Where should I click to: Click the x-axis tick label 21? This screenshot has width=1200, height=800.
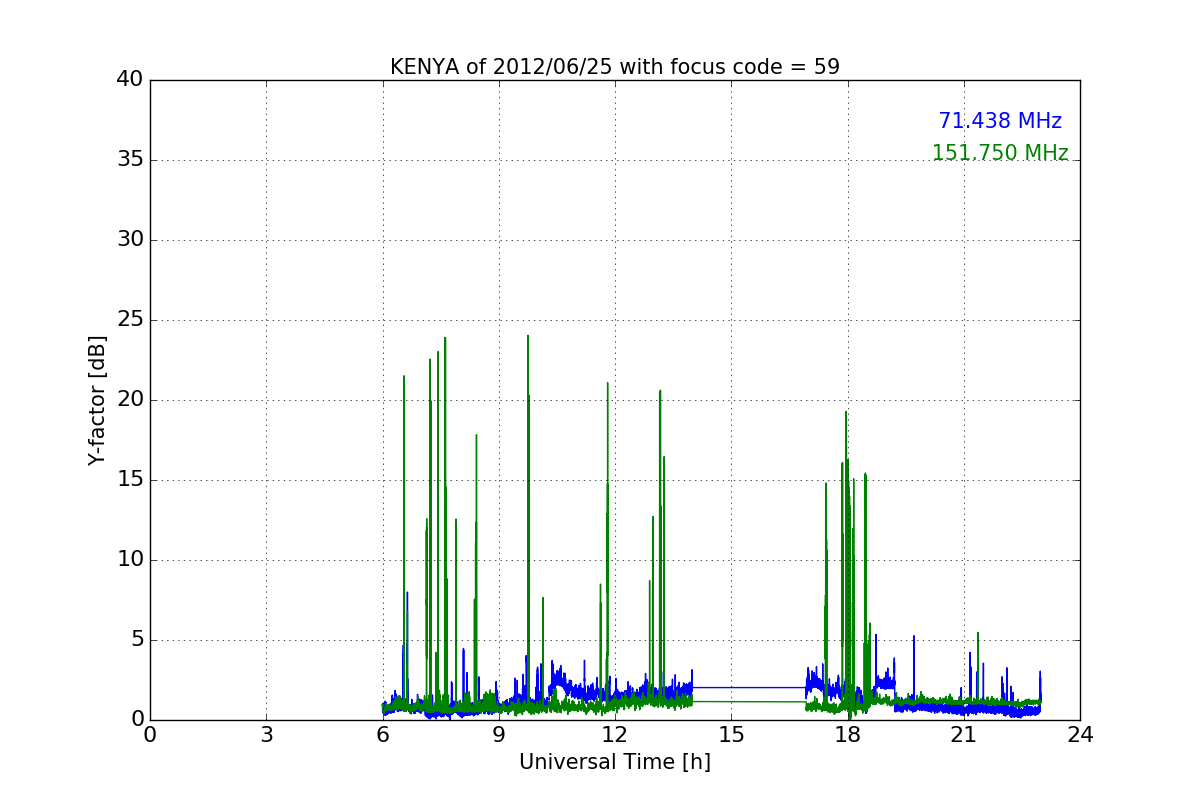pos(964,735)
